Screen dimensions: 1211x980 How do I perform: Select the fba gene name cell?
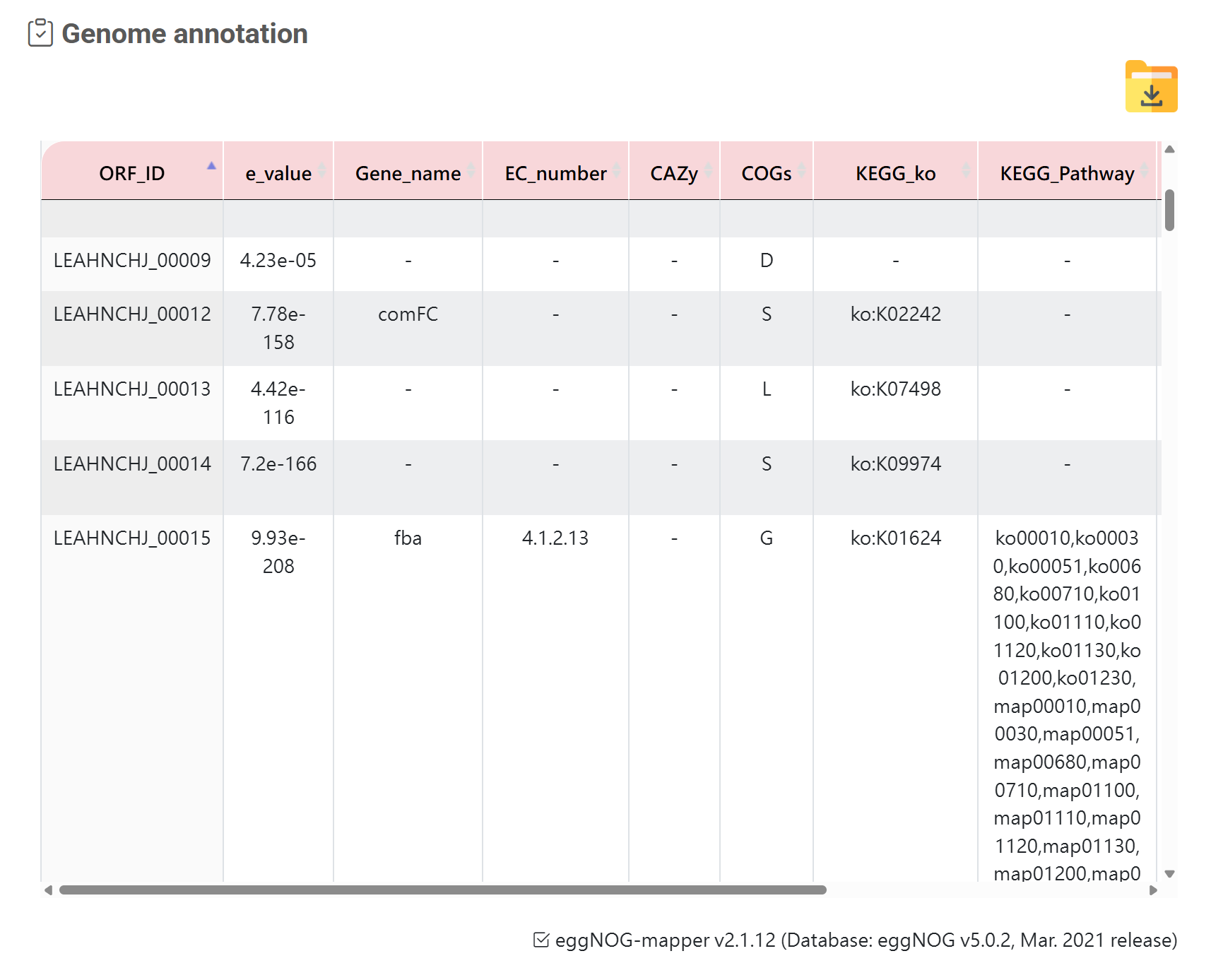click(x=408, y=538)
